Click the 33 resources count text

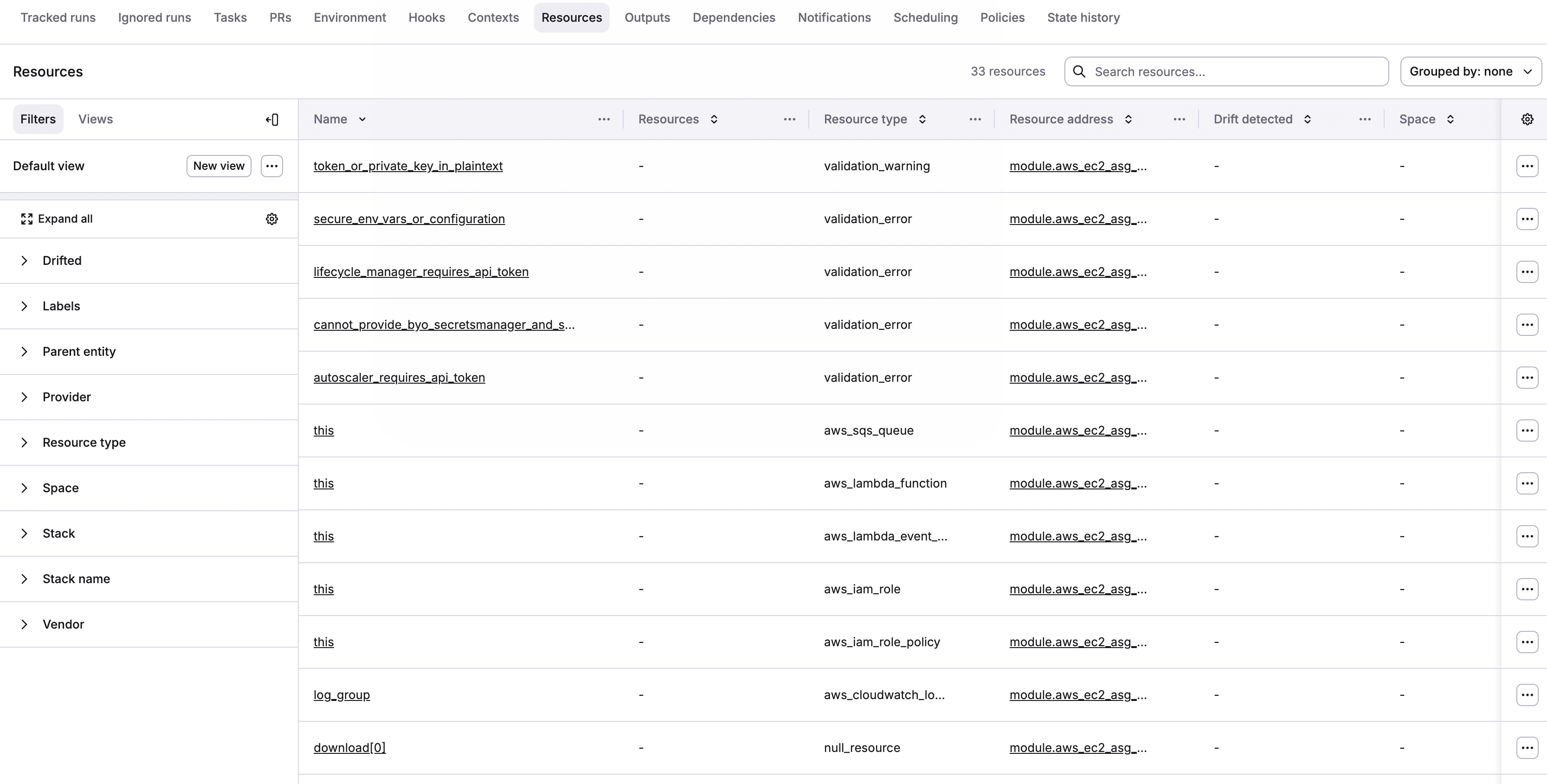pos(1008,71)
